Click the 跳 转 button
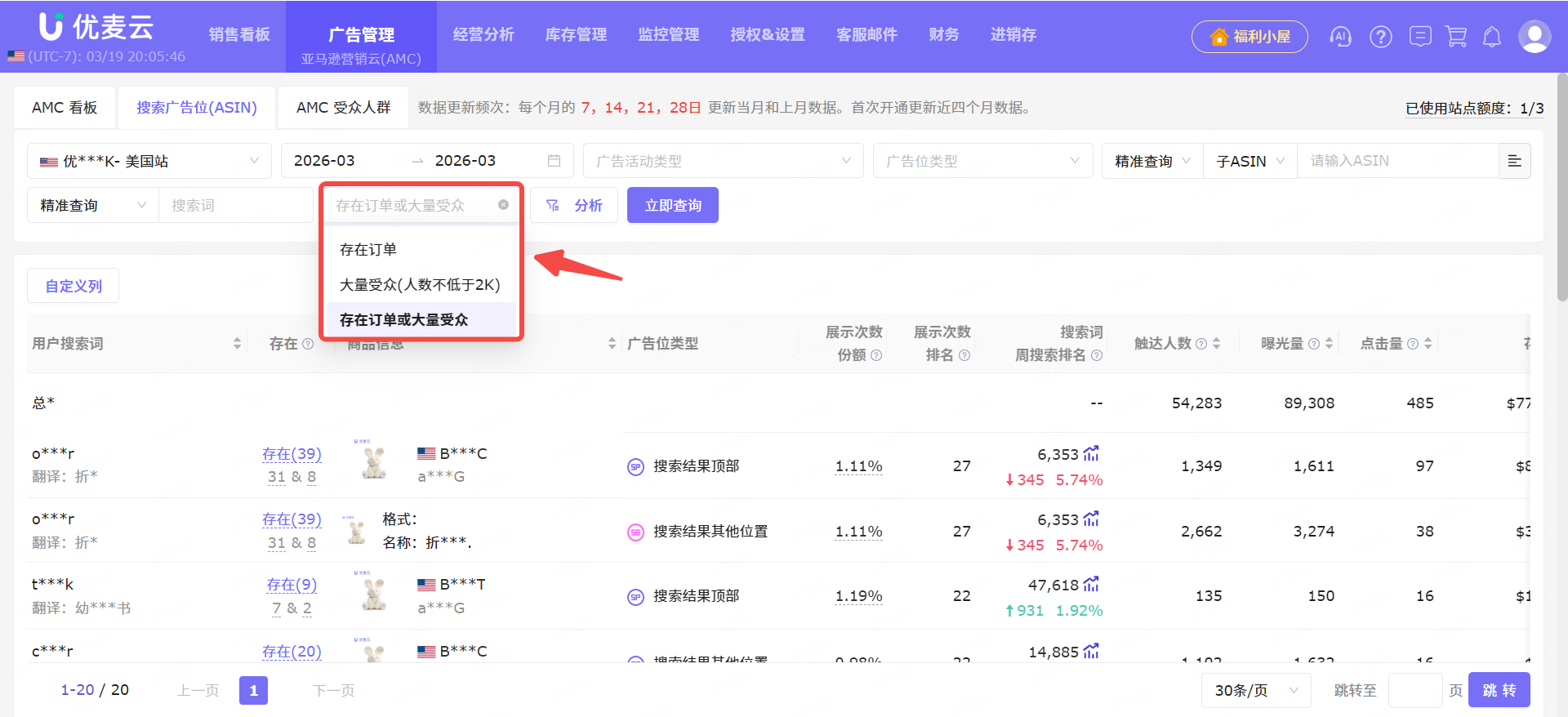The width and height of the screenshot is (1568, 717). 1499,690
